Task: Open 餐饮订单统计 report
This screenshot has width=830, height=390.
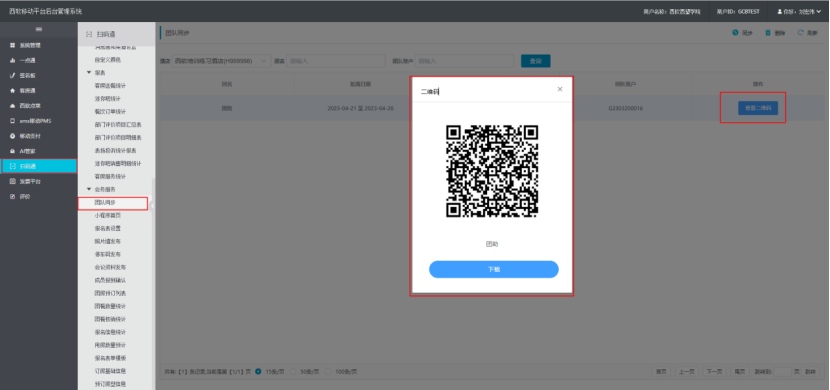Action: click(110, 112)
